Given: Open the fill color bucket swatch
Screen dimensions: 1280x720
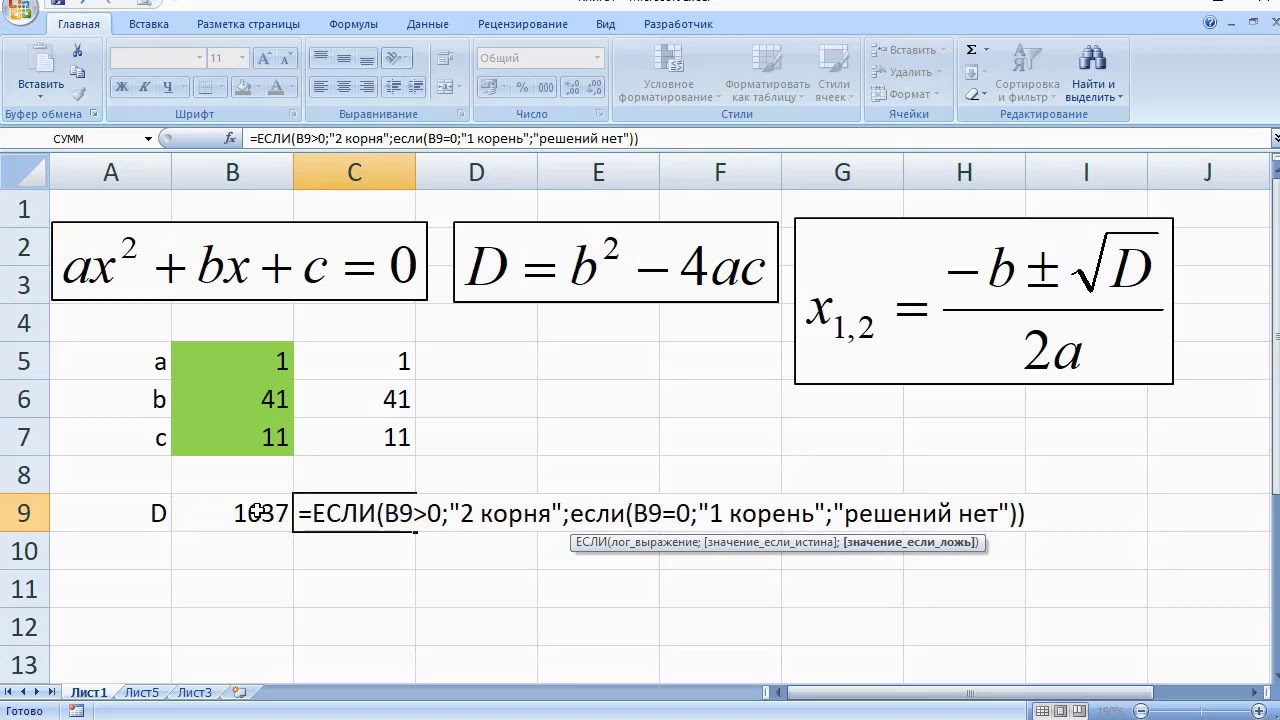Looking at the screenshot, I should [241, 87].
